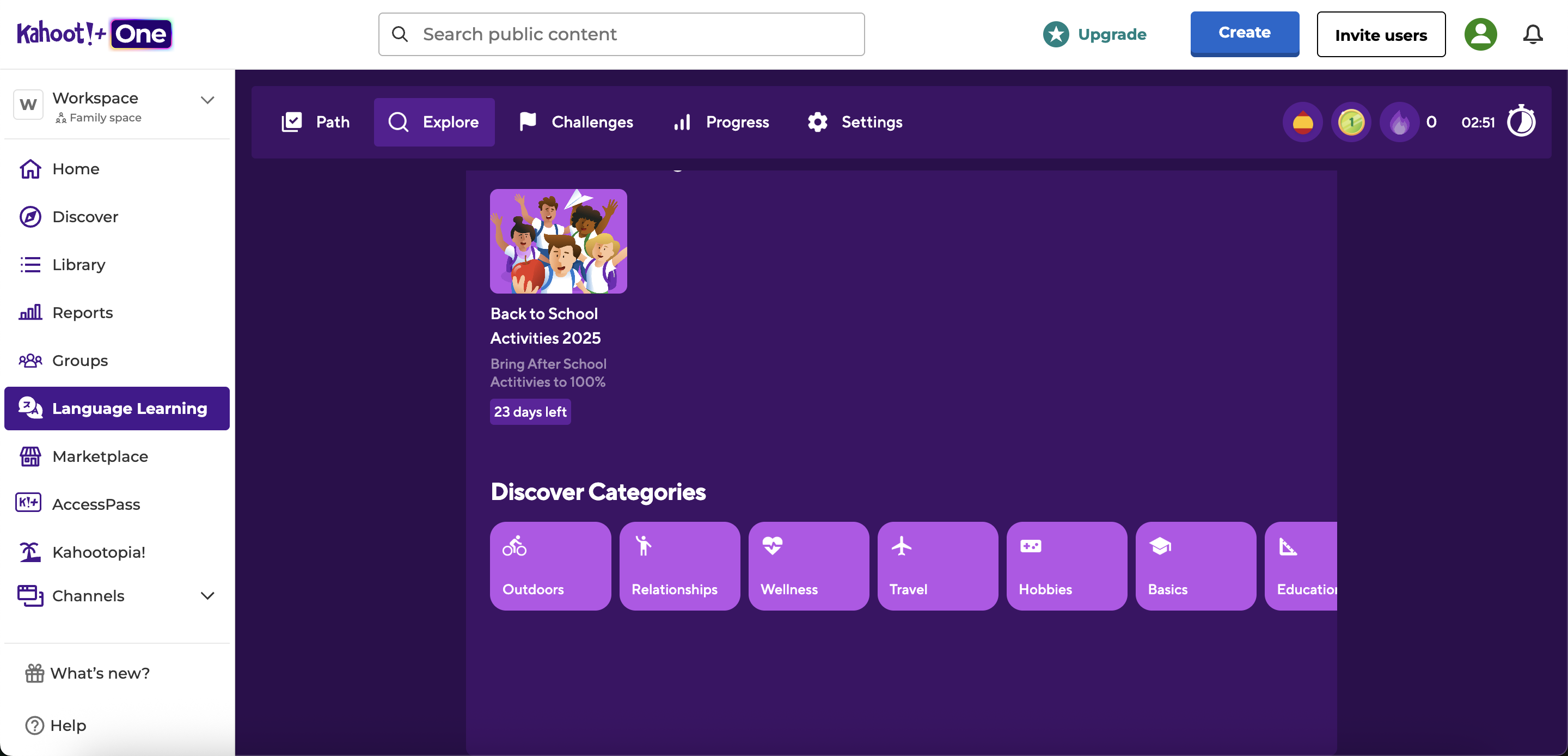Click the Travel airplane icon
Screen dimensions: 1568x756
[902, 546]
